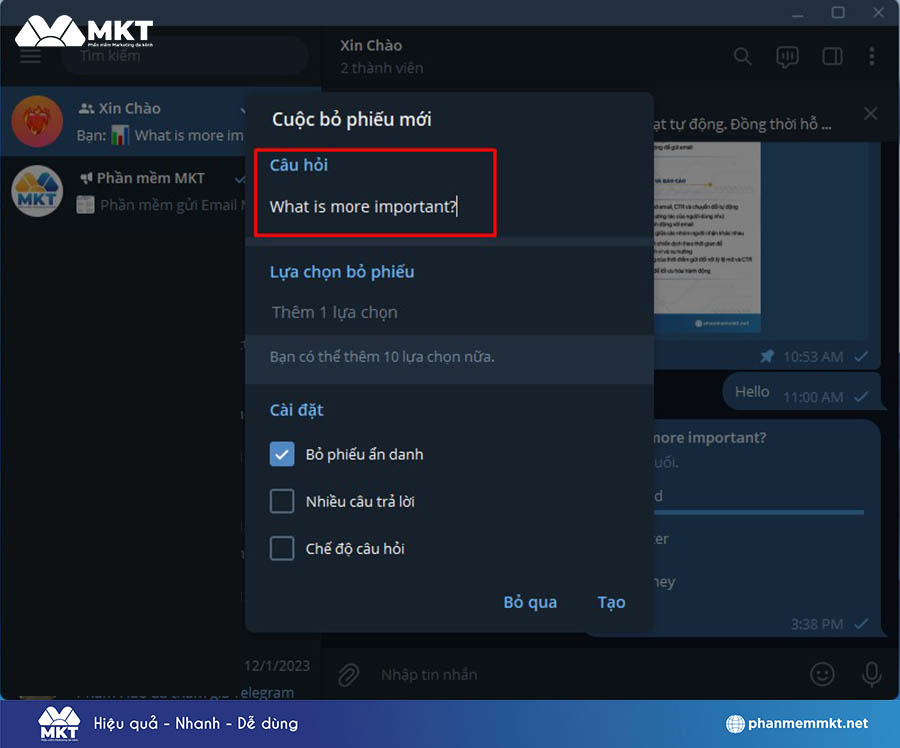Close the pinned message bar
The image size is (900, 748).
tap(870, 114)
